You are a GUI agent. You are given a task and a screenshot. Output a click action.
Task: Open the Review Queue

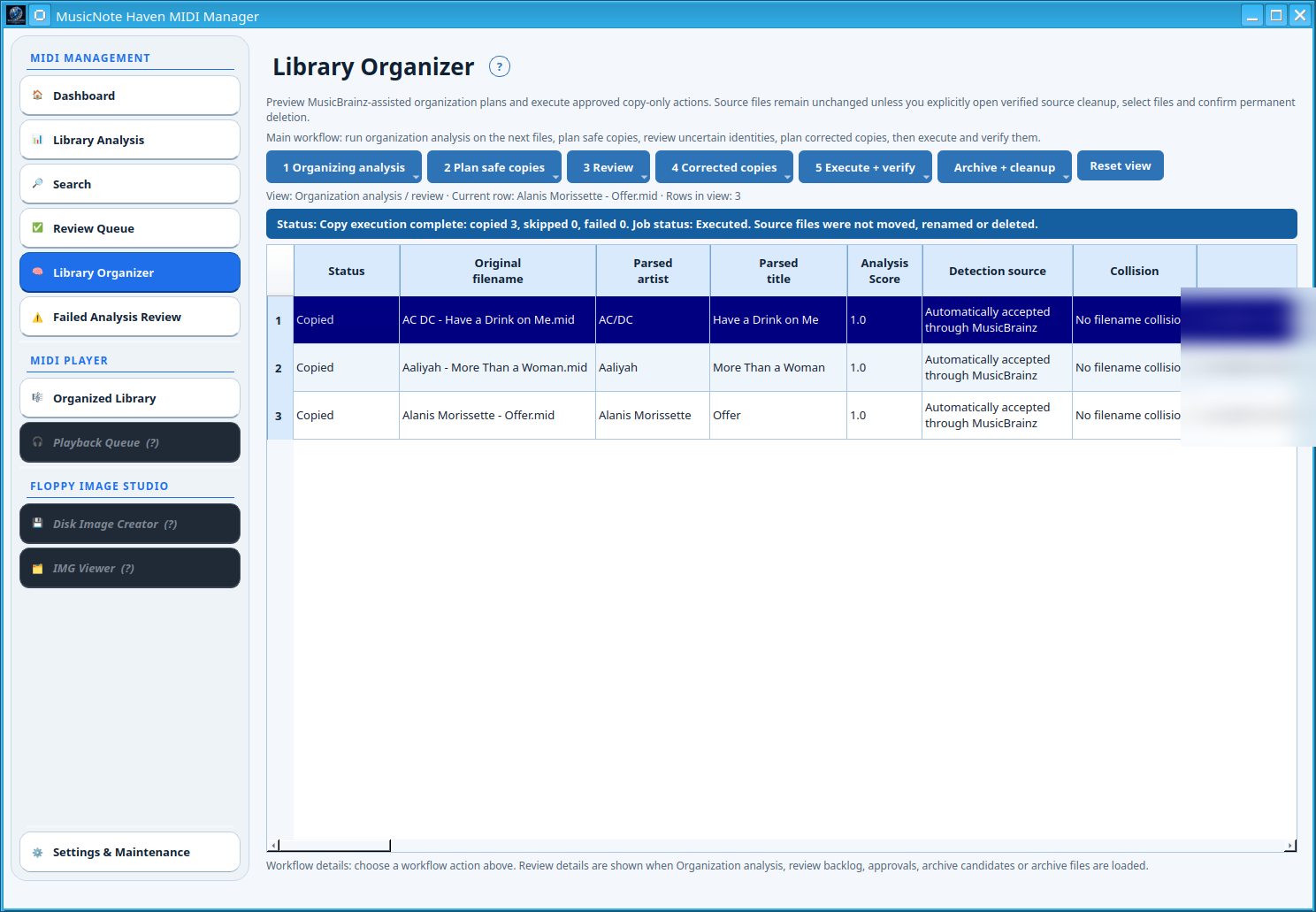pos(130,228)
